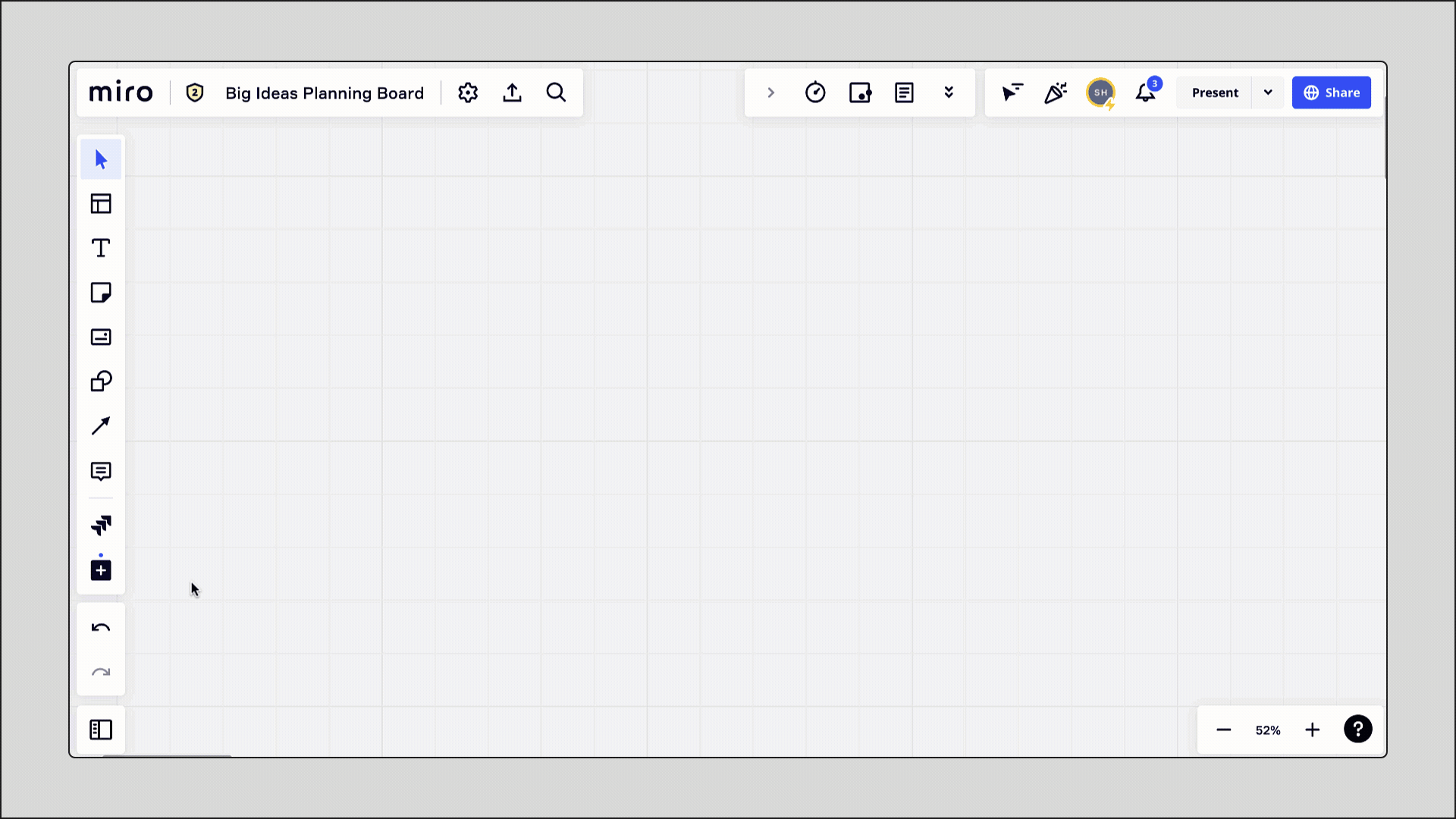The image size is (1456, 819).
Task: Open more apps plus icon
Action: (101, 570)
